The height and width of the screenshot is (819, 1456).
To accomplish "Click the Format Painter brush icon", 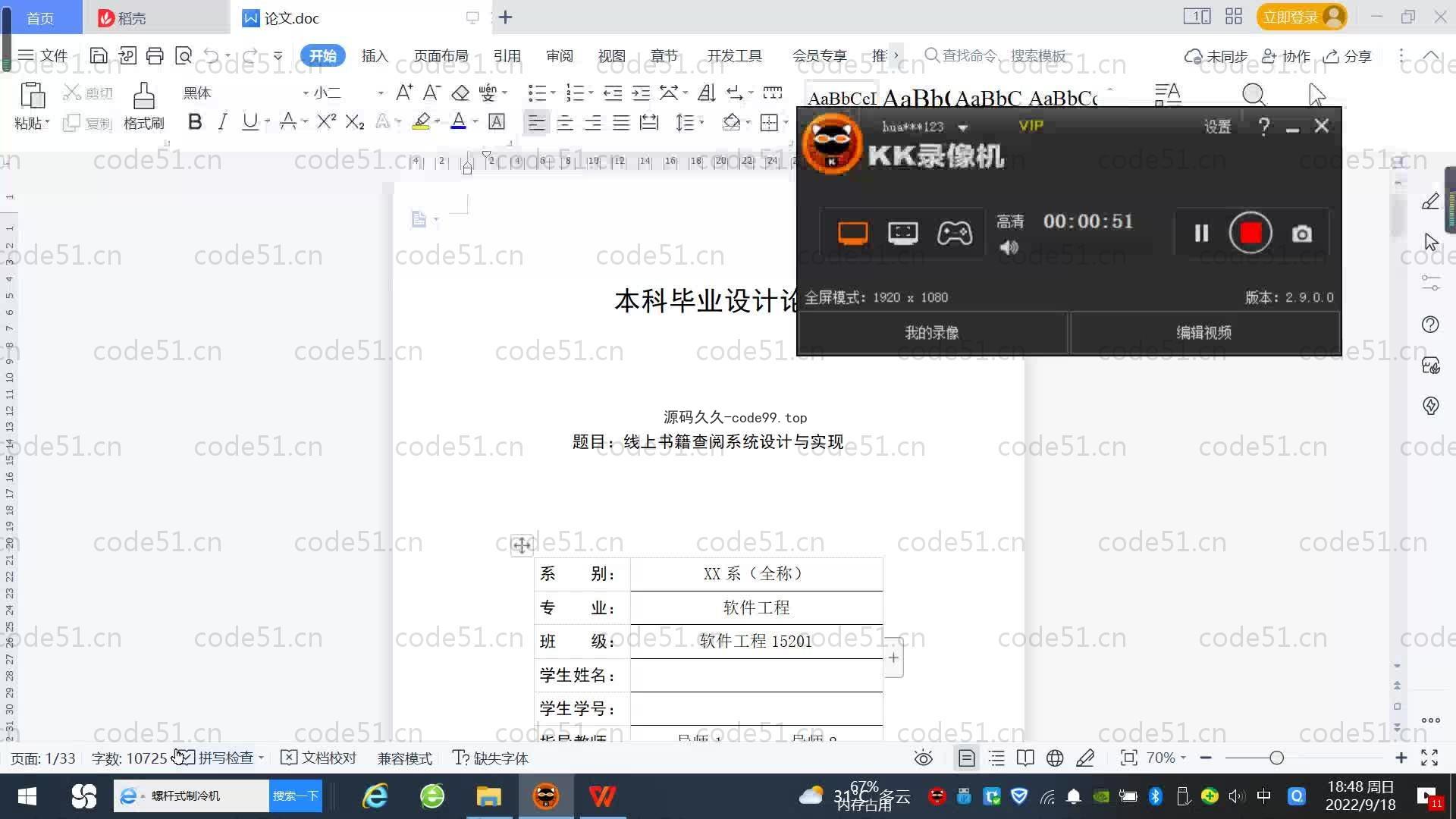I will pyautogui.click(x=143, y=96).
